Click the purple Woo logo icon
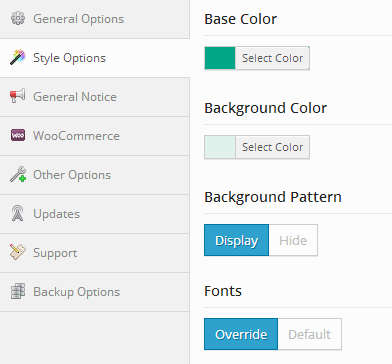 click(x=18, y=135)
